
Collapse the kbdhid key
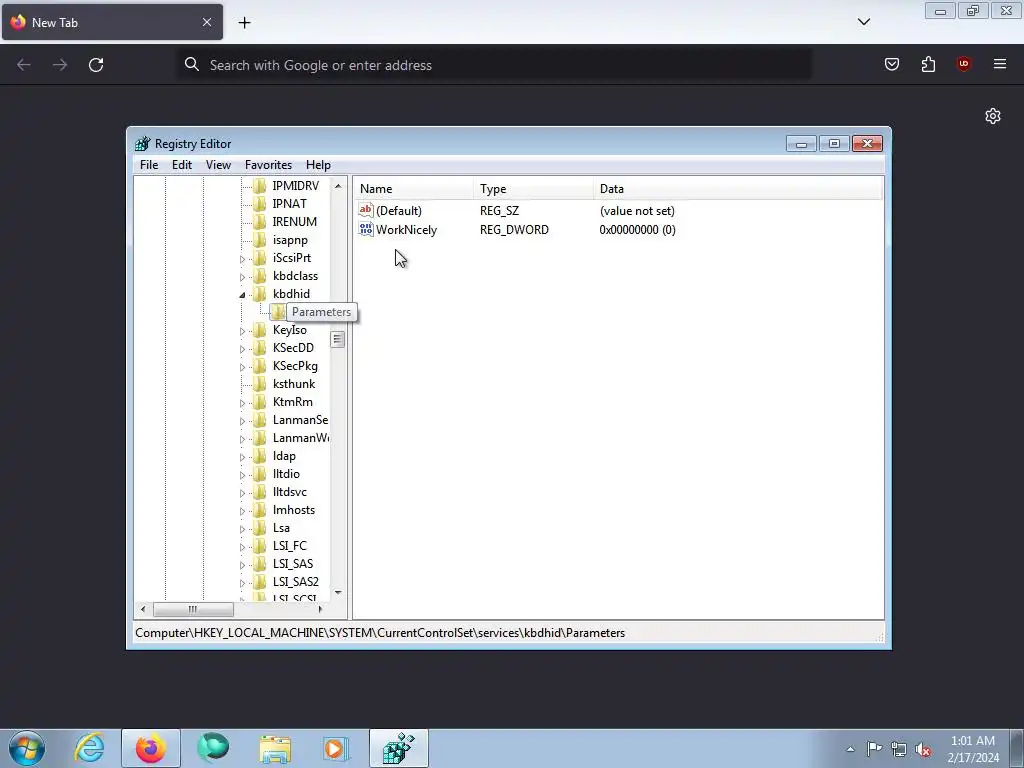242,295
